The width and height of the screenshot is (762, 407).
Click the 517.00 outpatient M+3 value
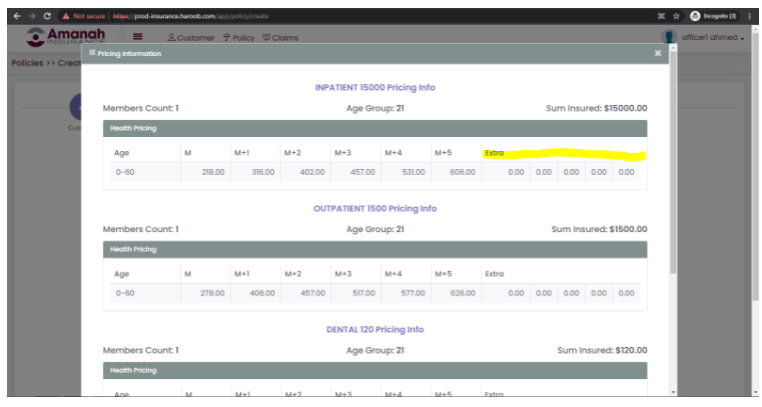tap(364, 293)
